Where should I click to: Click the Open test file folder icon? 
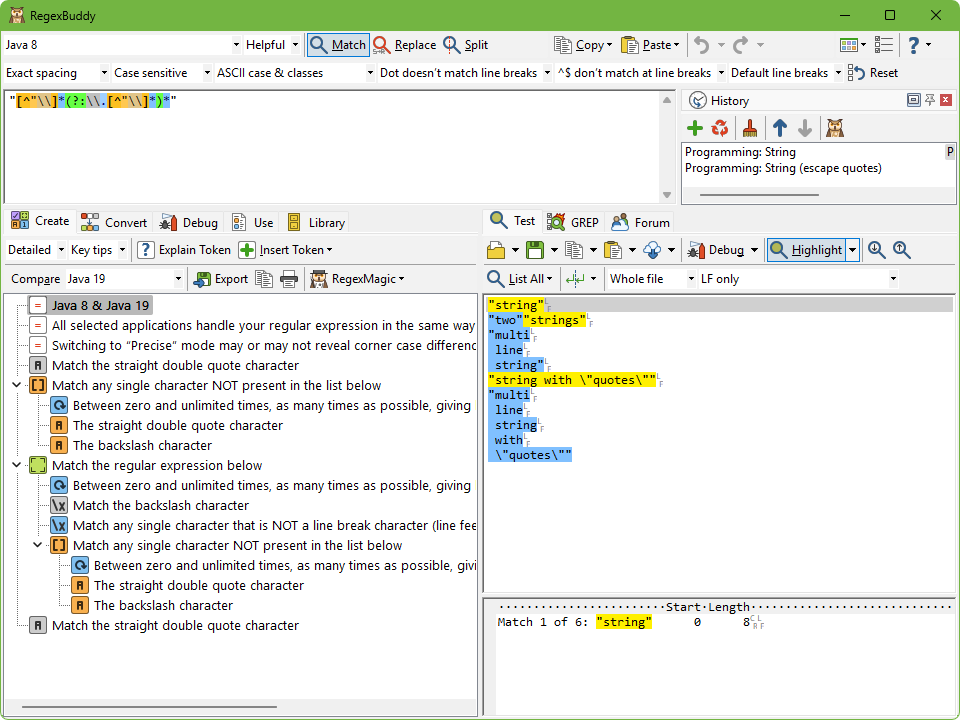496,250
